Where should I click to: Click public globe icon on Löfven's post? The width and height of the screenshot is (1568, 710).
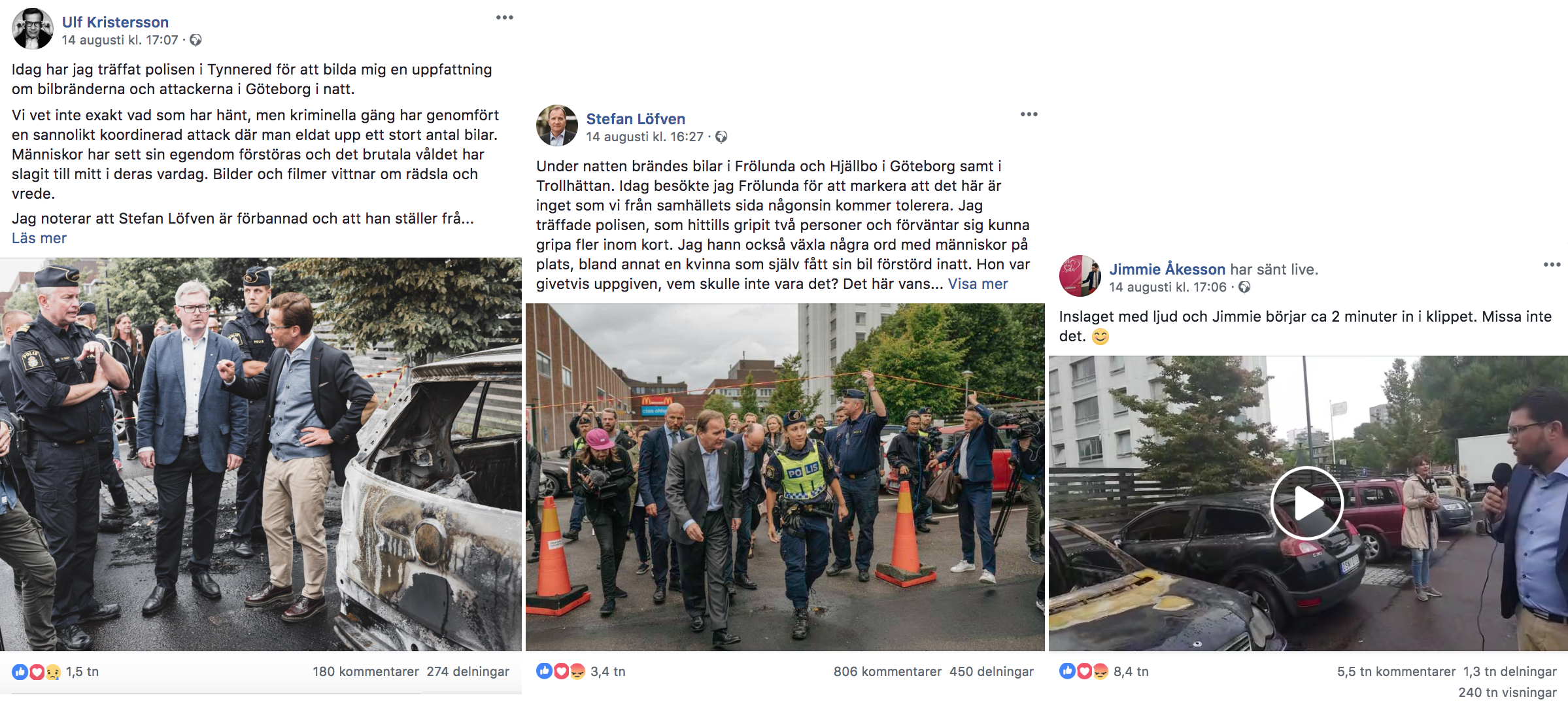click(721, 137)
